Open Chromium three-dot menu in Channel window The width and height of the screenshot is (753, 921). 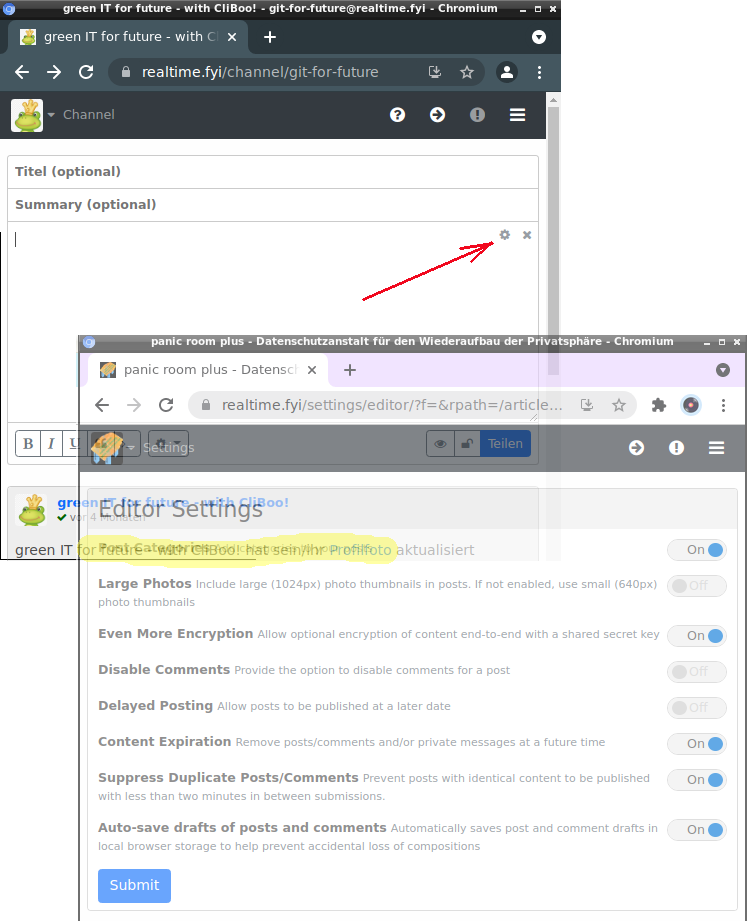[x=540, y=73]
